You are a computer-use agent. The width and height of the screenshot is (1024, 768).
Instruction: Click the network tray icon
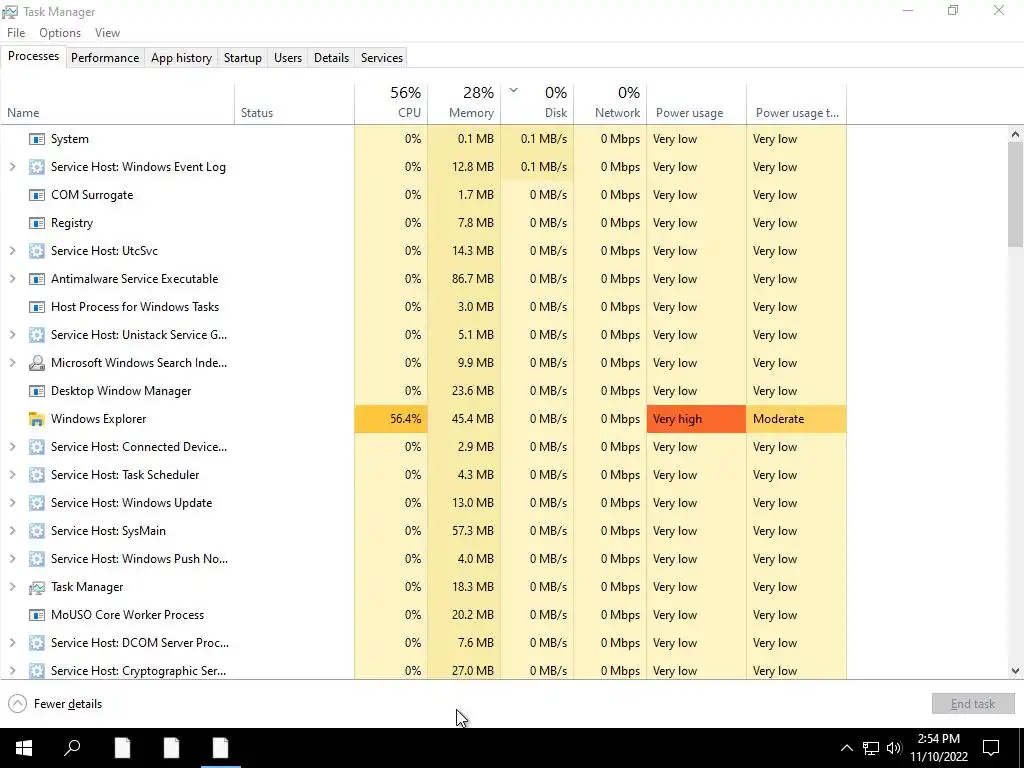(x=871, y=748)
